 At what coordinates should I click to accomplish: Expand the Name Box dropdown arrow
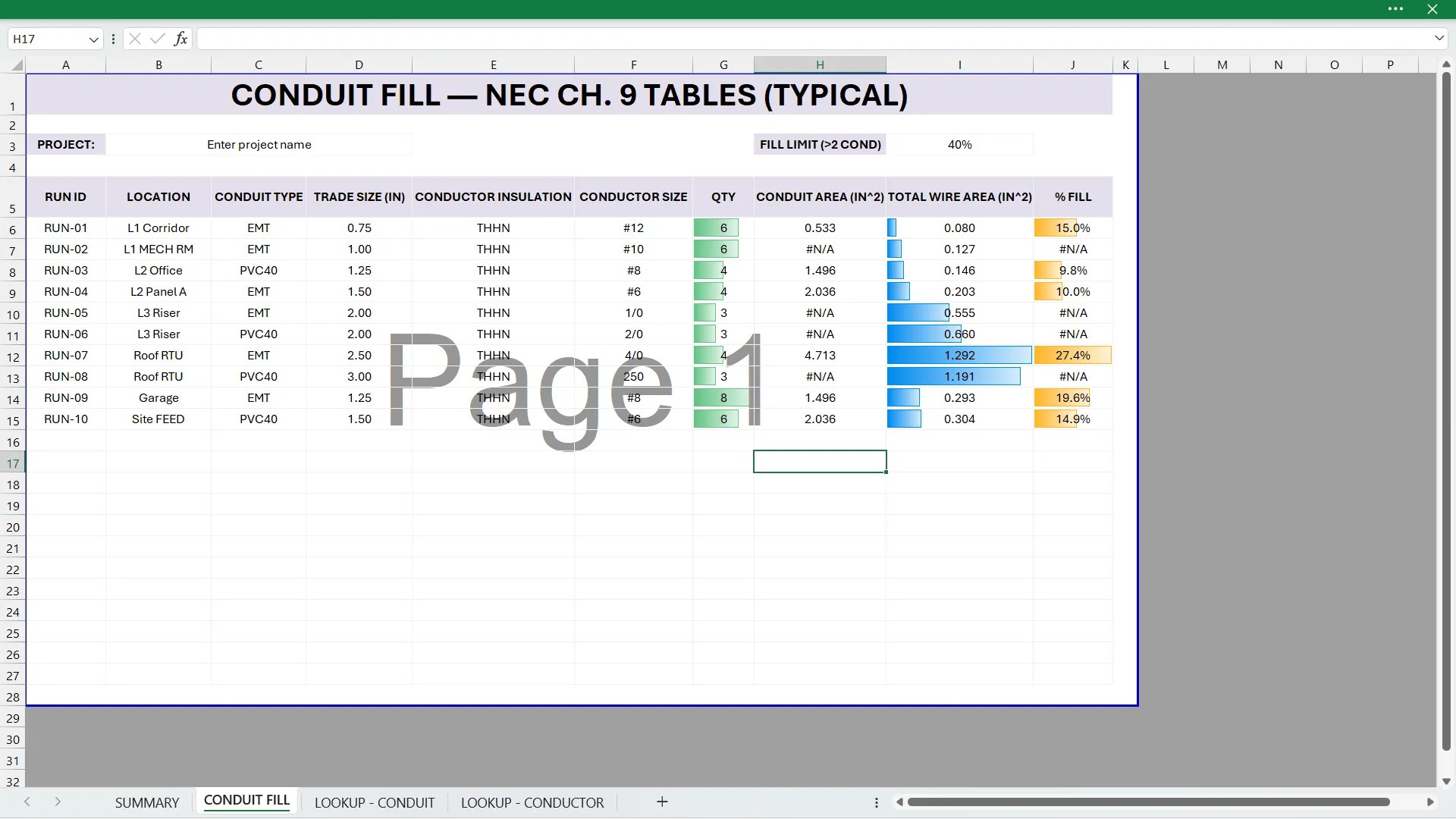tap(93, 39)
